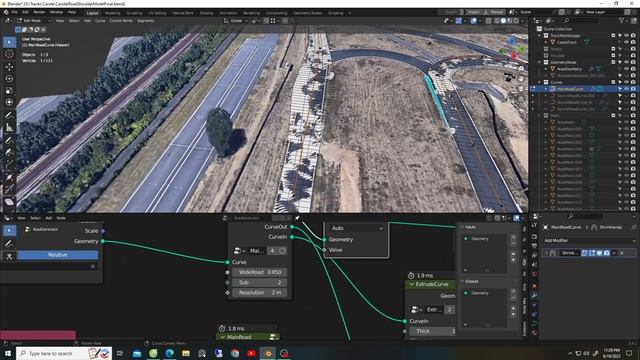Adjust the Sub 2 value field
This screenshot has width=640, height=360.
click(260, 282)
